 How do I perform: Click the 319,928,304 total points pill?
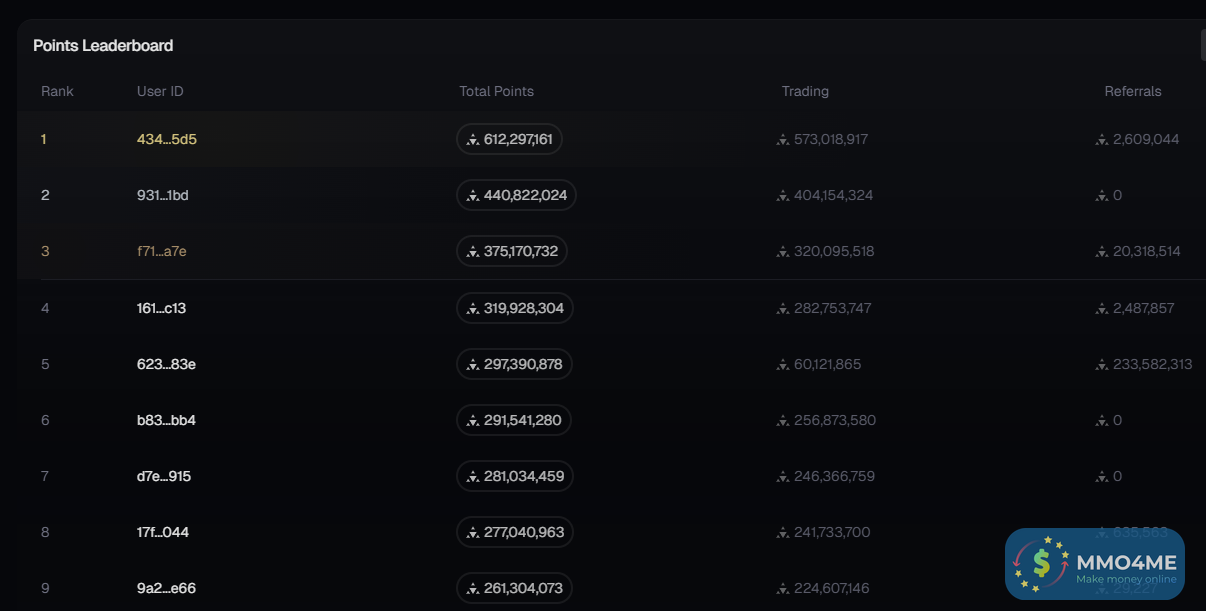click(x=514, y=308)
